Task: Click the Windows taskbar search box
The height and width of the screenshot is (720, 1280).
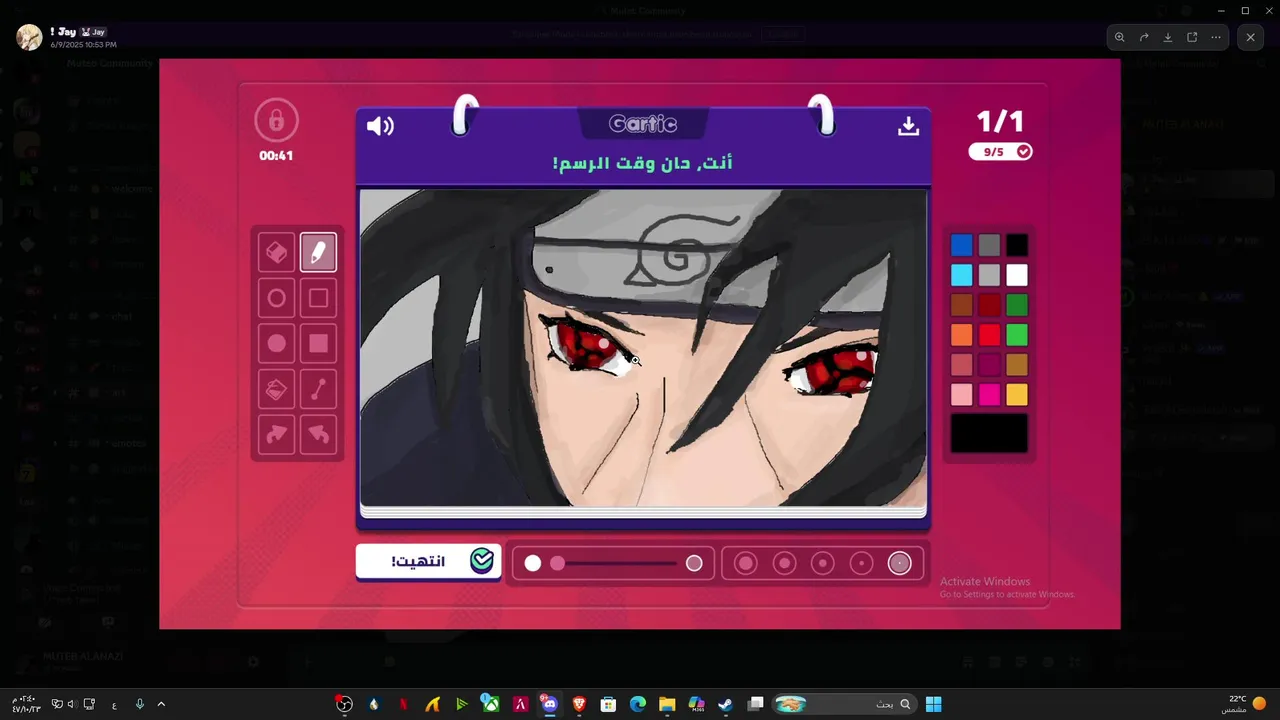Action: pyautogui.click(x=844, y=704)
